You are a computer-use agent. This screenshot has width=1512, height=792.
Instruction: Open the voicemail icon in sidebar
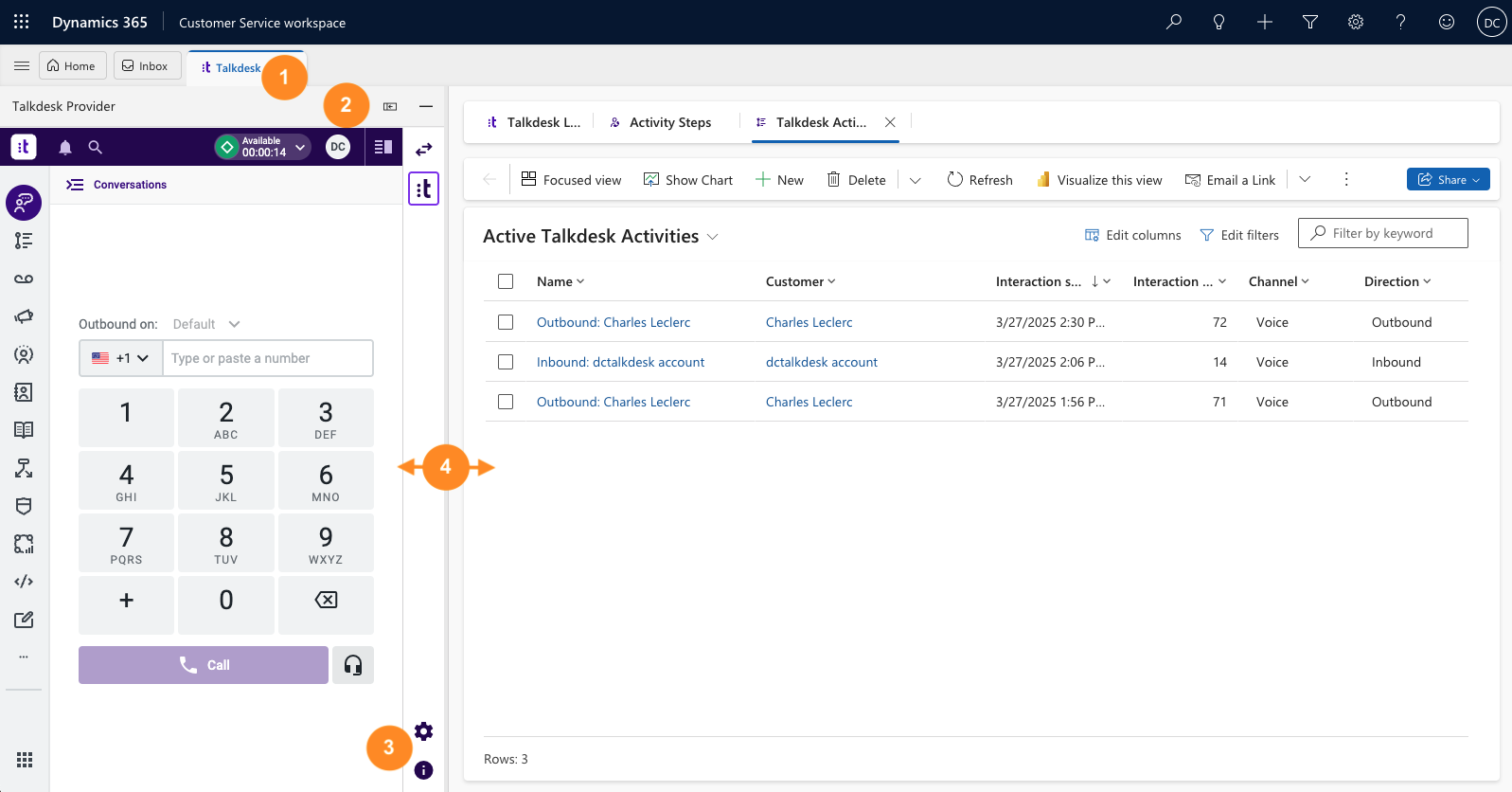point(24,279)
